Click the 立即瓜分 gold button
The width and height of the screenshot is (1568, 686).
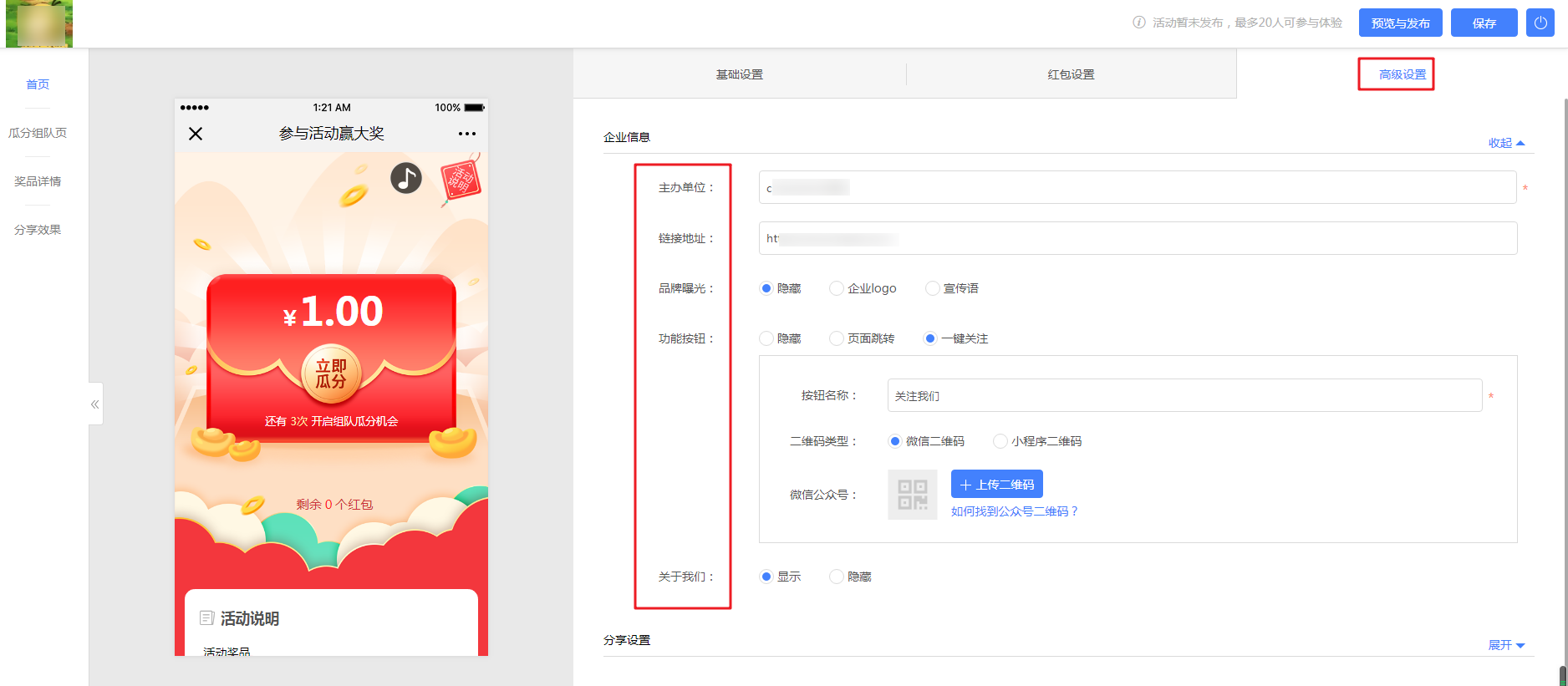click(x=331, y=373)
